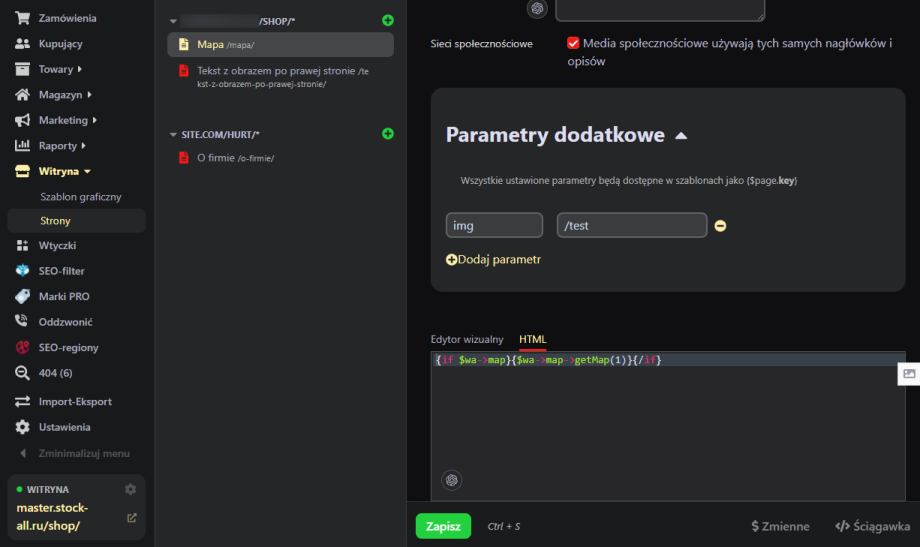Open master.stock-all.ru/shop/ storefront link
This screenshot has width=920, height=547.
[x=52, y=516]
